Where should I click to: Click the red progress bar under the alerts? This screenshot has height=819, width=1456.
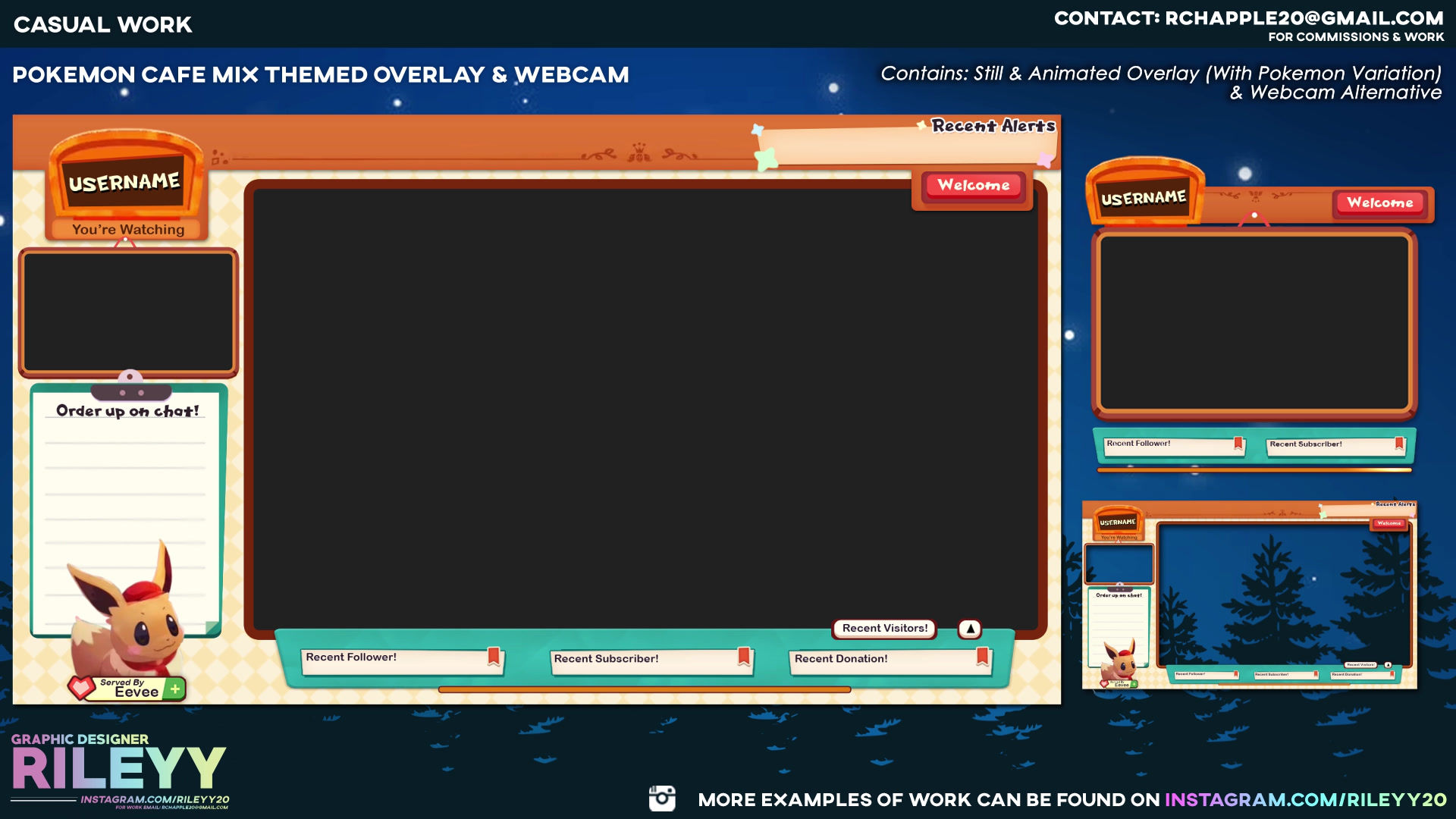click(645, 687)
